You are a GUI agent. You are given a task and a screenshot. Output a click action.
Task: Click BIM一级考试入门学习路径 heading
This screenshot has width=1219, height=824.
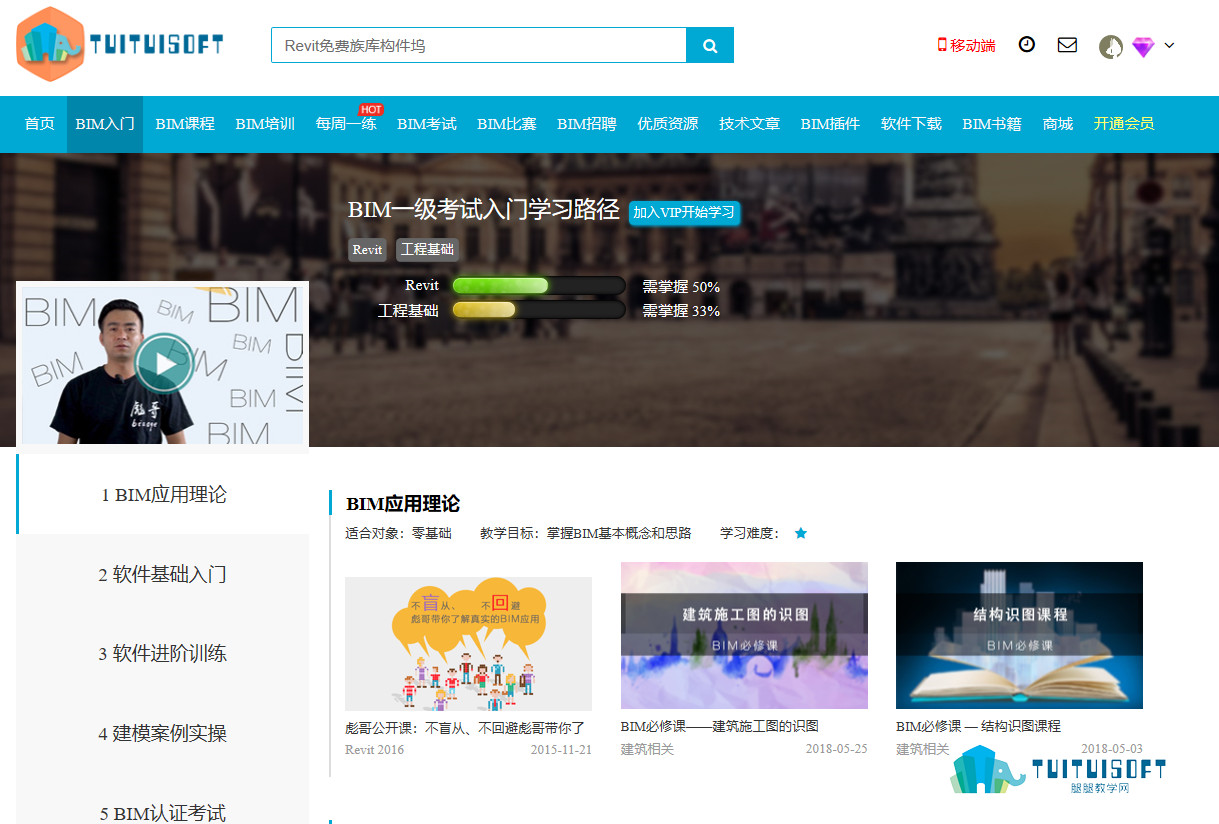click(484, 210)
